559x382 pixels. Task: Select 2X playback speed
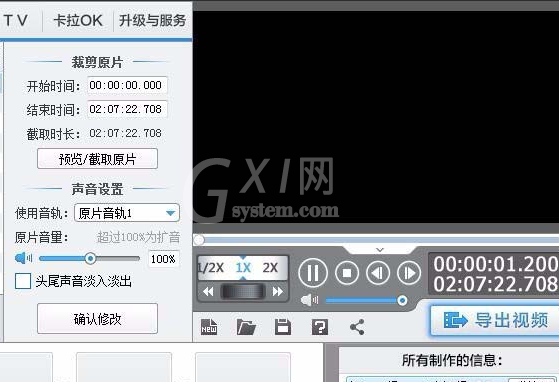click(270, 268)
